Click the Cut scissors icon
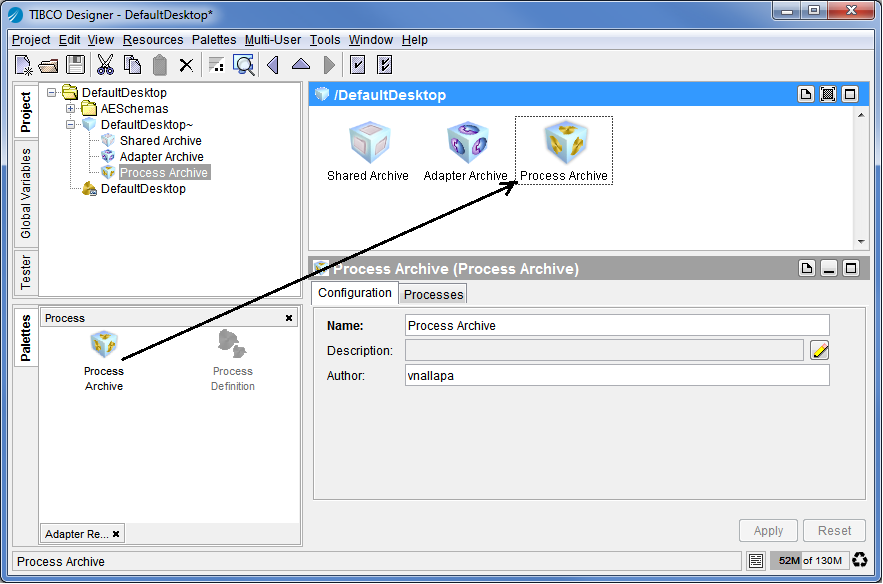Viewport: 883px width, 584px height. (105, 65)
